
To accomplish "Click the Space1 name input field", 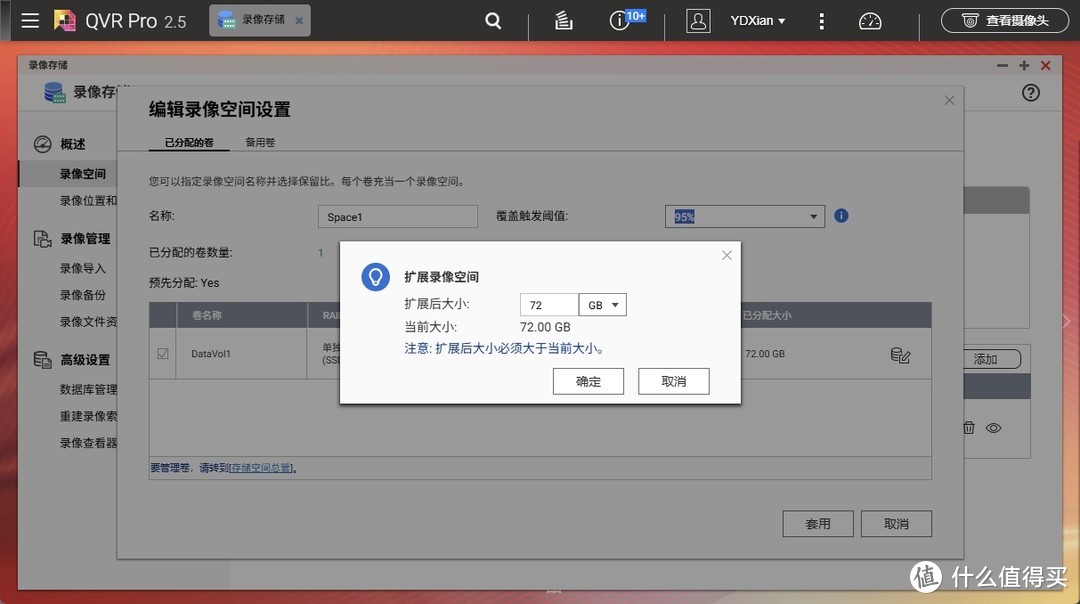I will (397, 216).
